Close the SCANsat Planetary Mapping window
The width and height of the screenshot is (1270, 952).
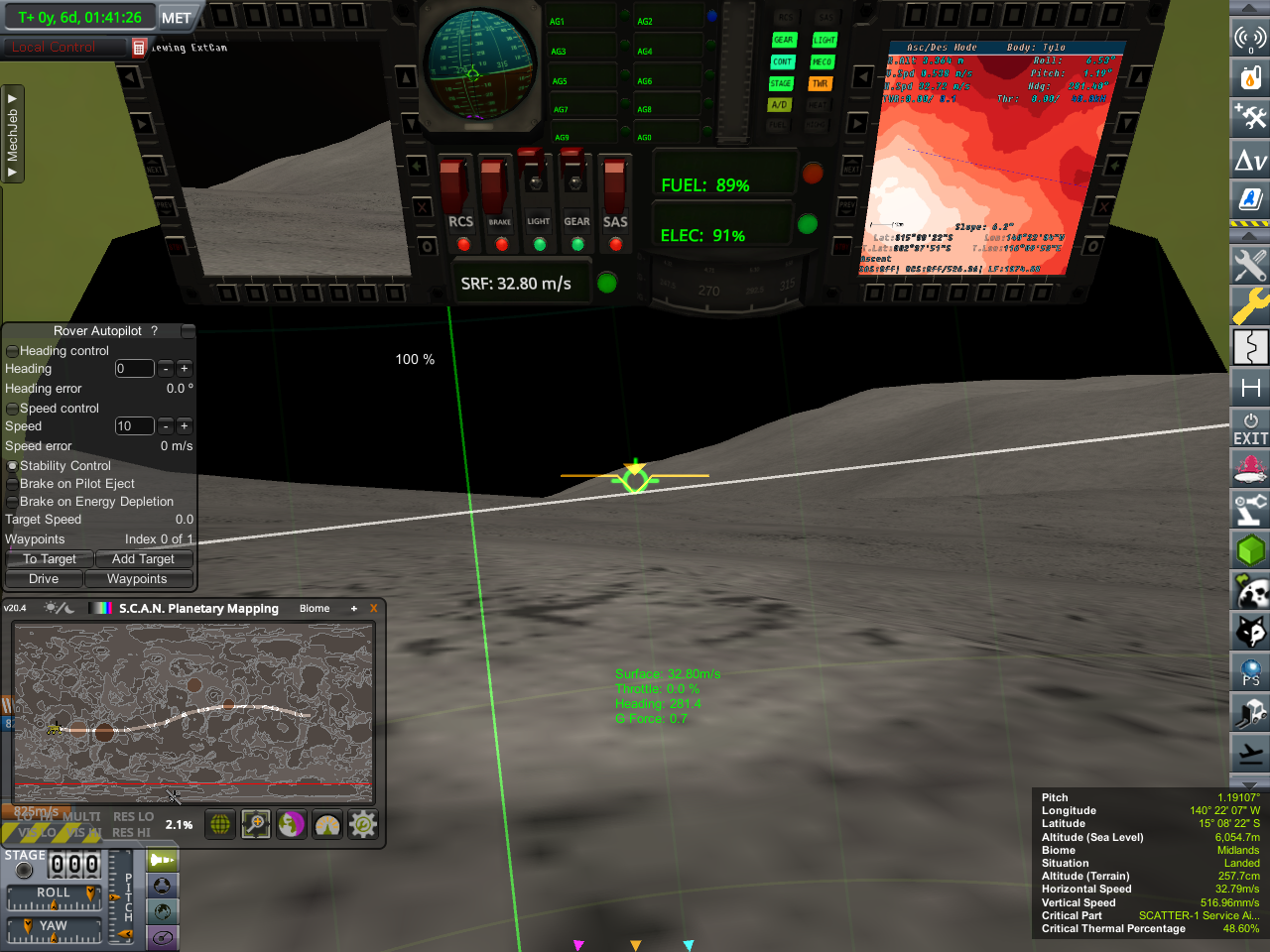[374, 608]
